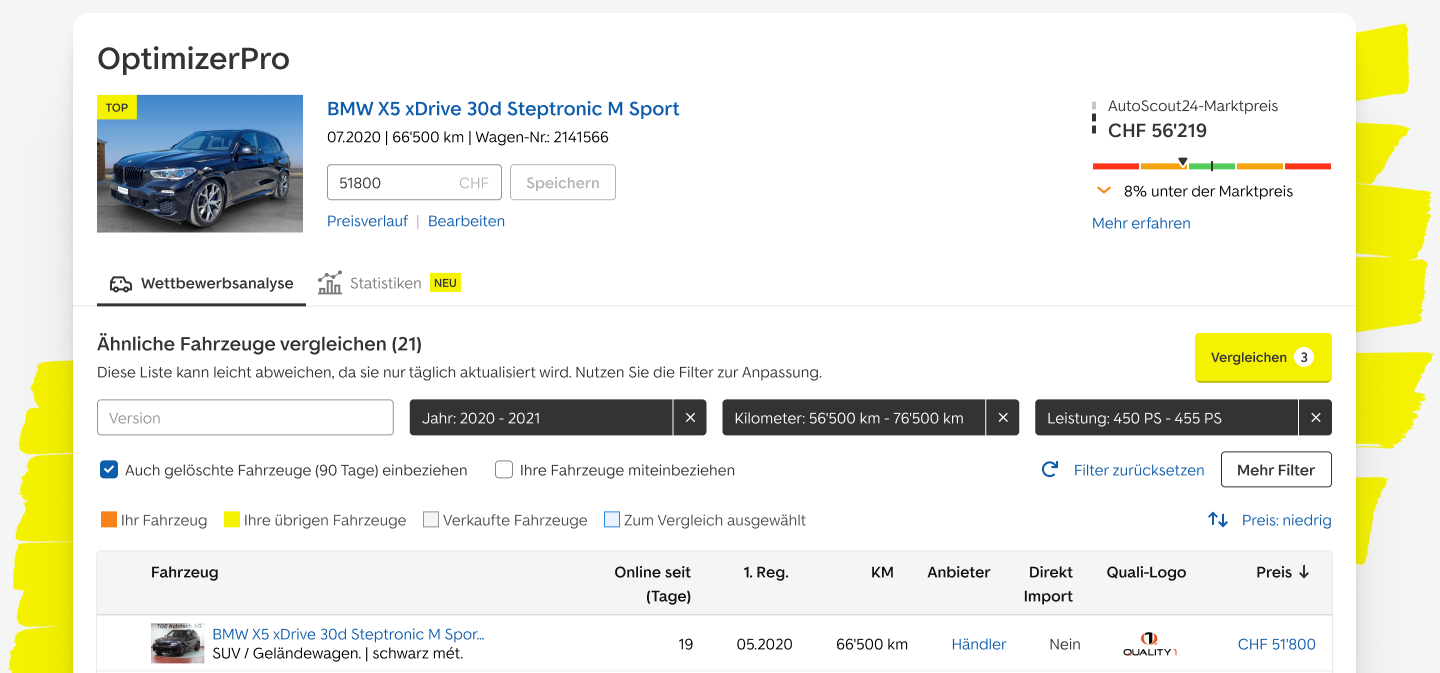Click the large BMW X5 photo
The image size is (1440, 673).
[x=200, y=164]
